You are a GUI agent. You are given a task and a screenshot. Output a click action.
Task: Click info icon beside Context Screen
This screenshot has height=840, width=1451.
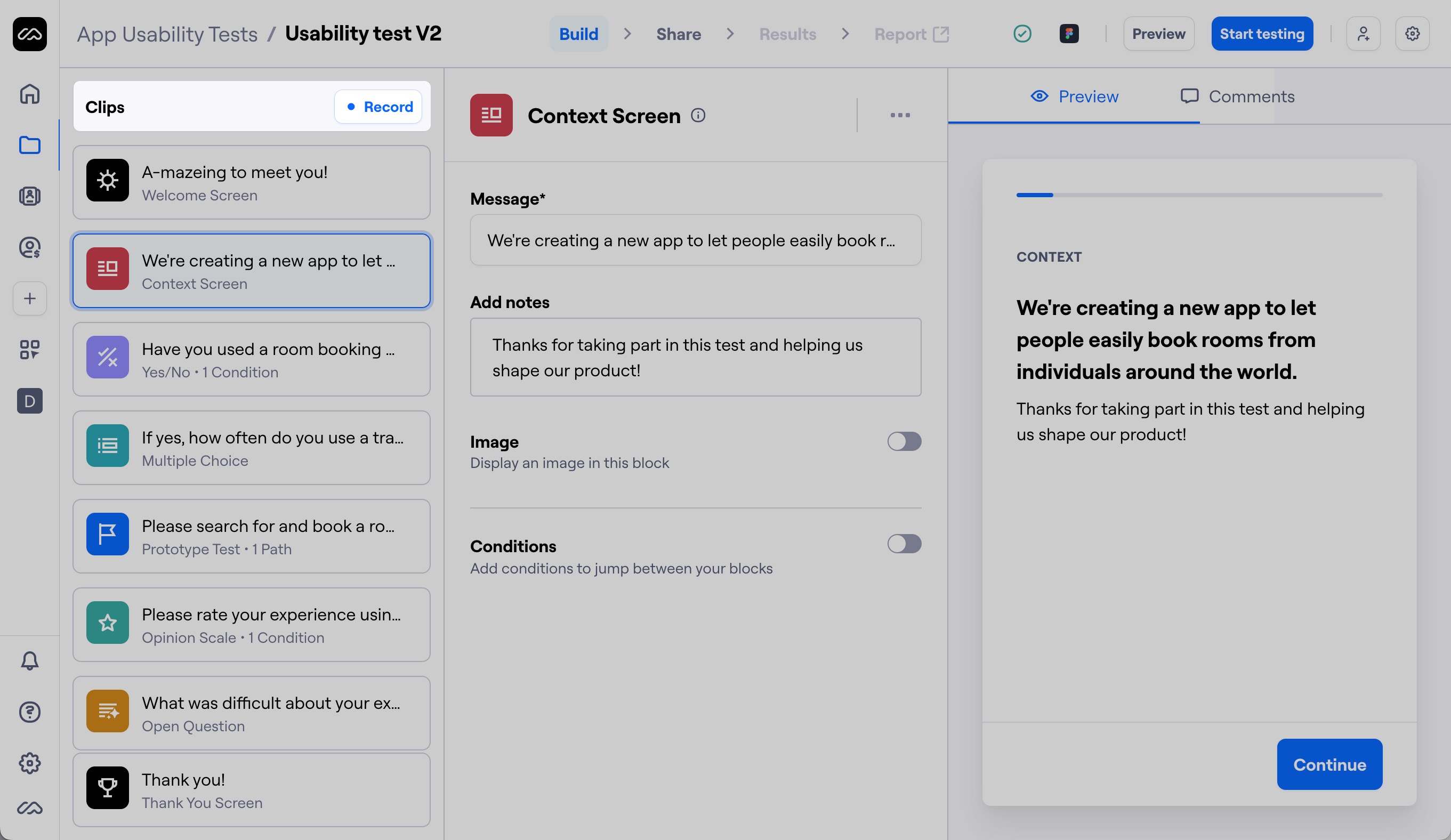pyautogui.click(x=698, y=116)
